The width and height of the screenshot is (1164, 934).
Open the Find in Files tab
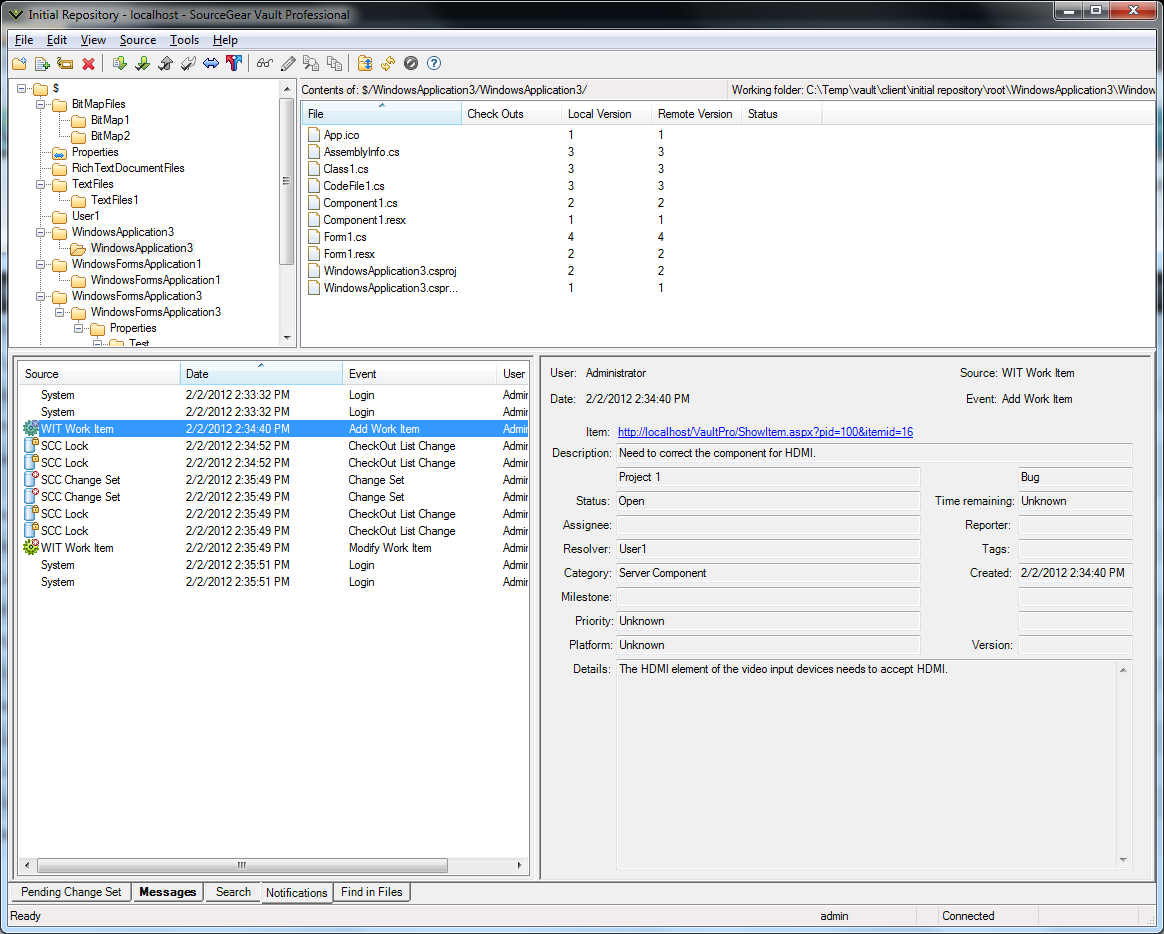[371, 892]
